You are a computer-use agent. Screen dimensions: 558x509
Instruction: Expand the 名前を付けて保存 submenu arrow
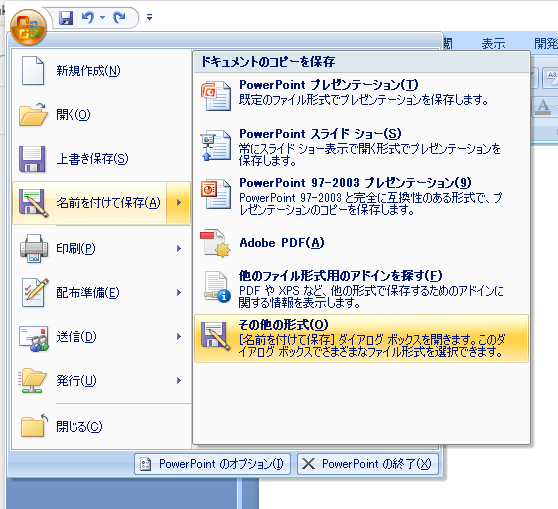pyautogui.click(x=179, y=203)
